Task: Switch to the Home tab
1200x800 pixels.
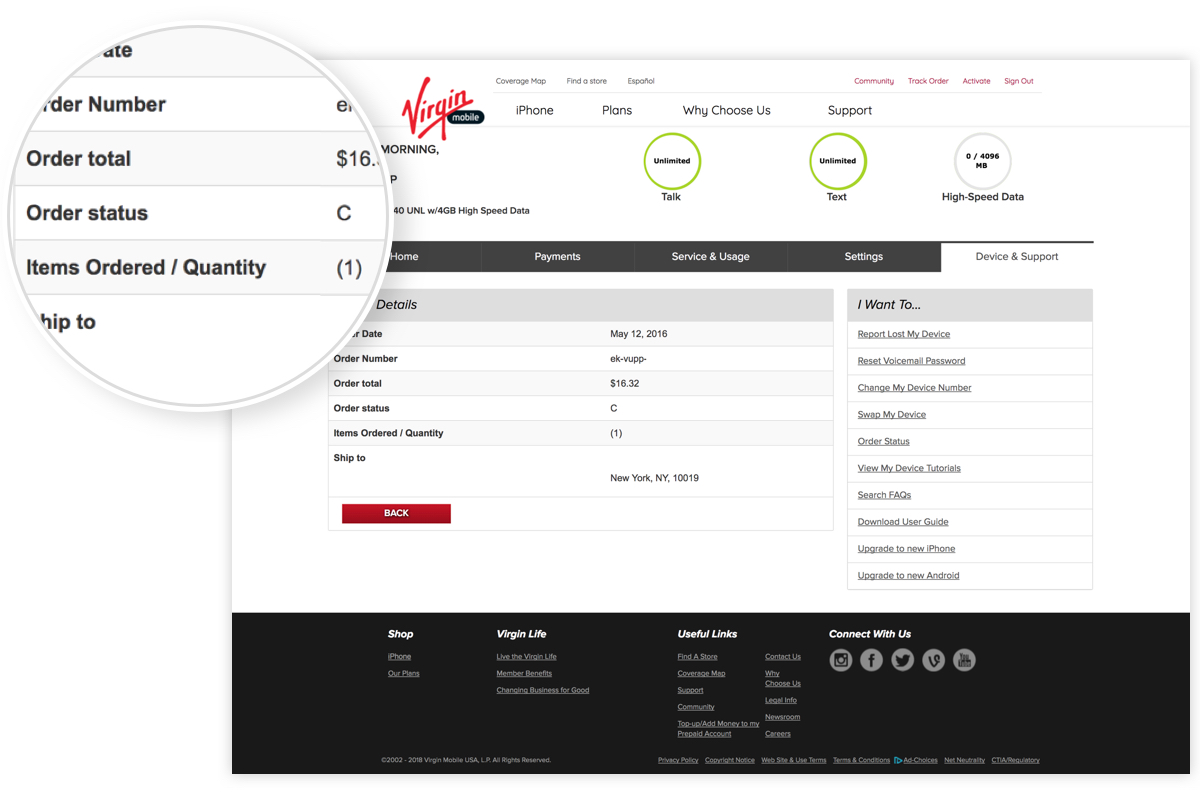Action: pos(404,257)
